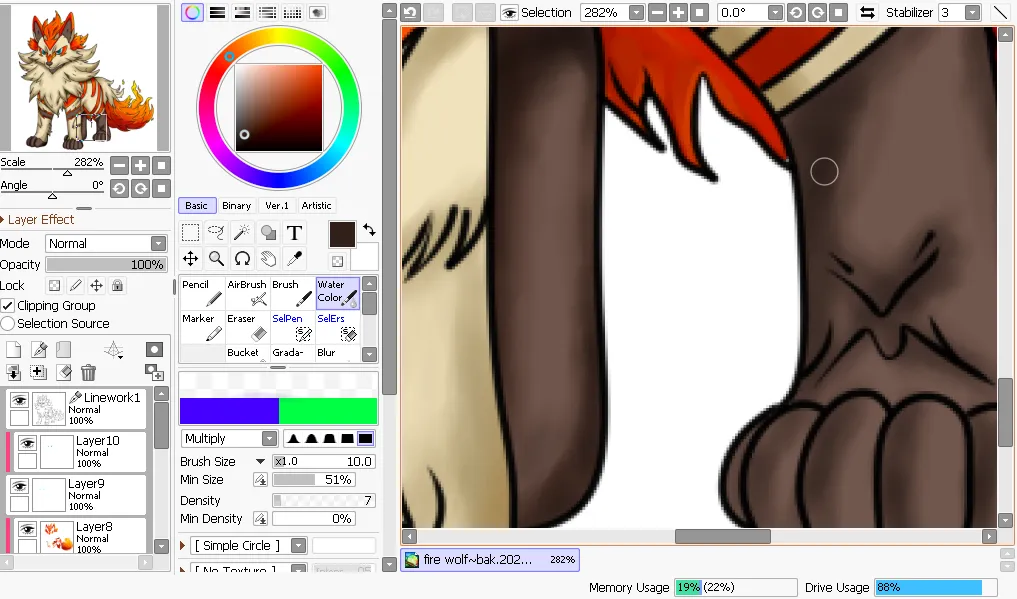Open the HSV slider panel icon
The height and width of the screenshot is (599, 1017).
tap(242, 12)
